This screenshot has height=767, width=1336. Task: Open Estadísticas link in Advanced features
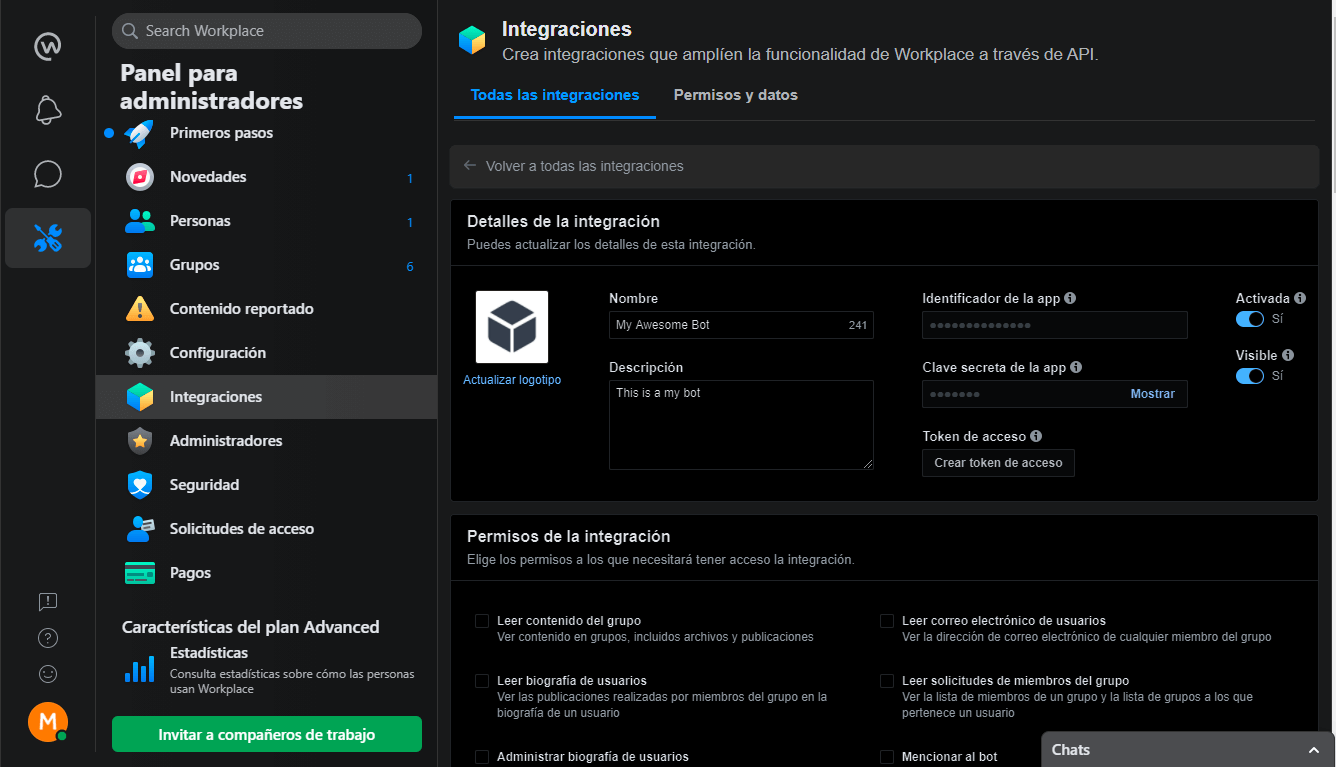[x=209, y=653]
